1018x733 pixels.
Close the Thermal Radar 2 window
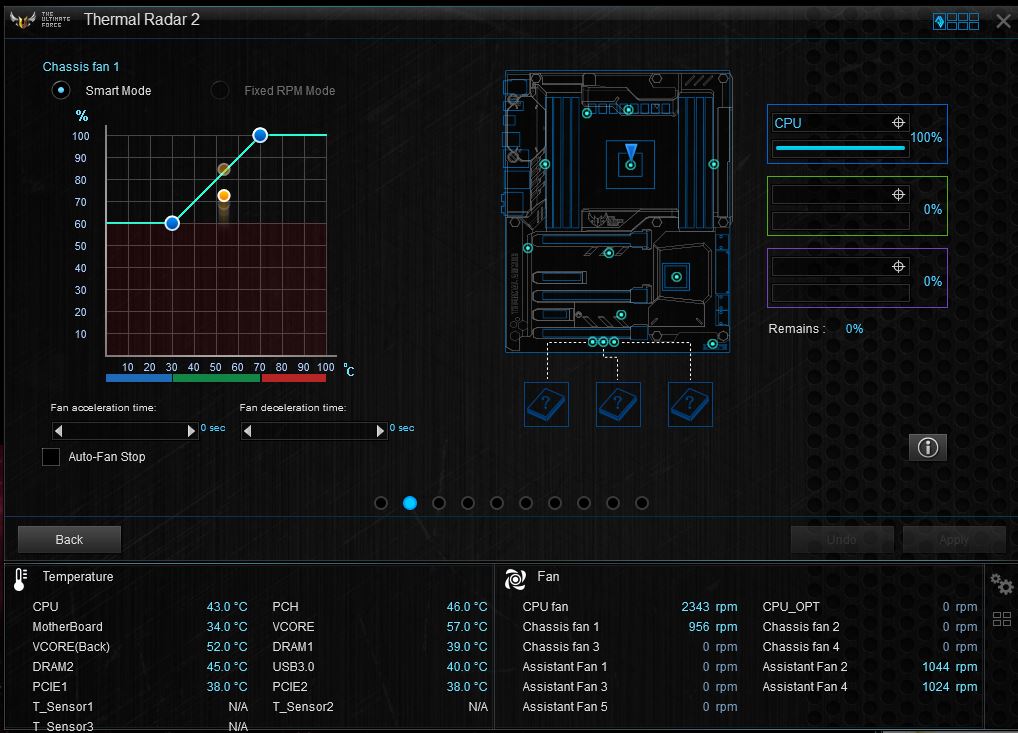click(x=1004, y=21)
